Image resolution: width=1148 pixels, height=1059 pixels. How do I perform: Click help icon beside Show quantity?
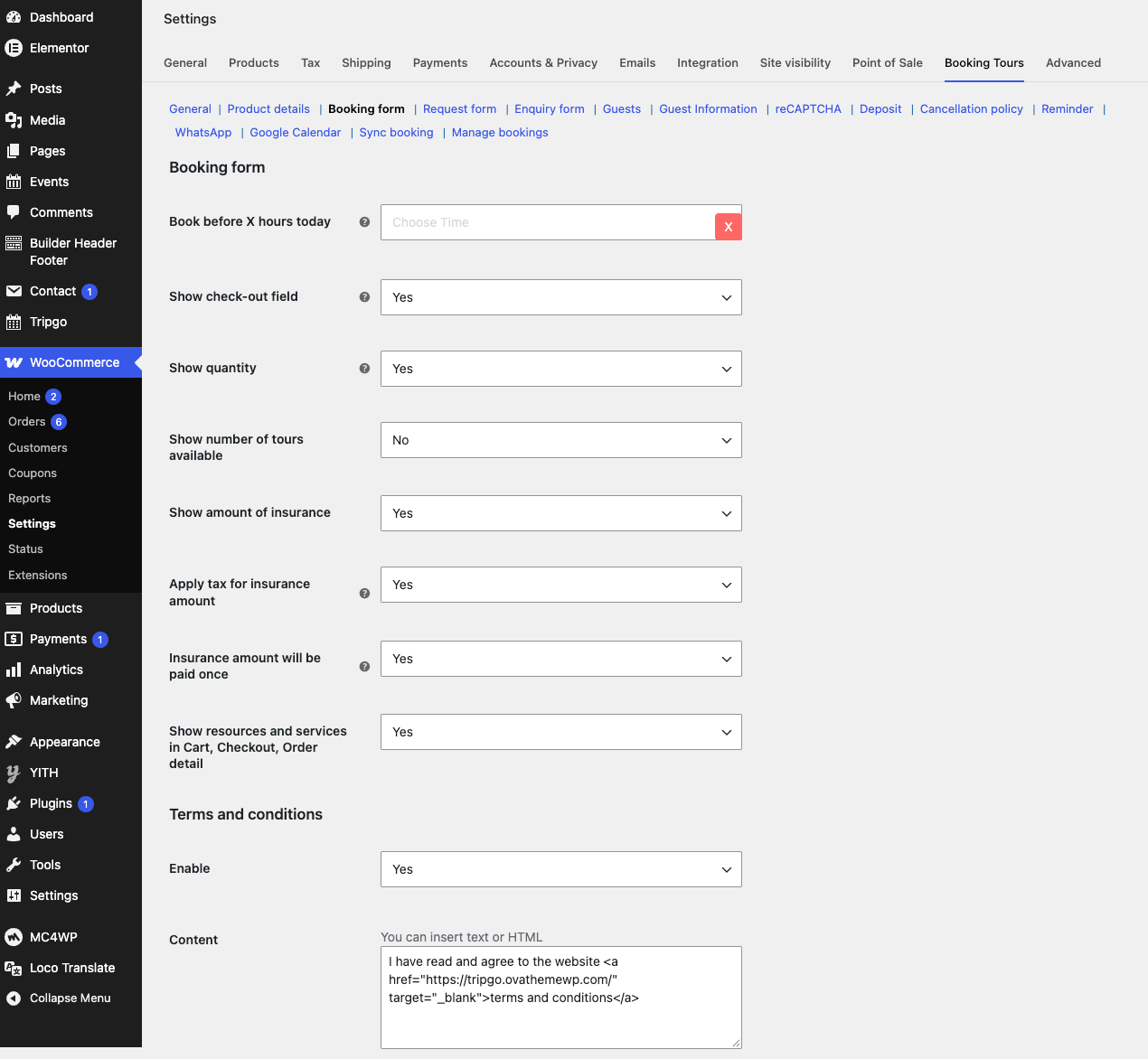364,369
